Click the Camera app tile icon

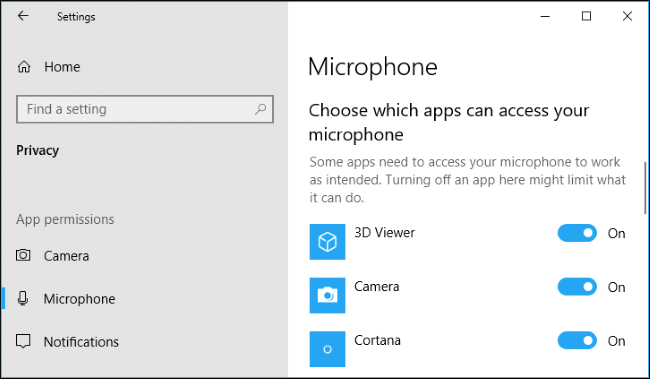(327, 295)
